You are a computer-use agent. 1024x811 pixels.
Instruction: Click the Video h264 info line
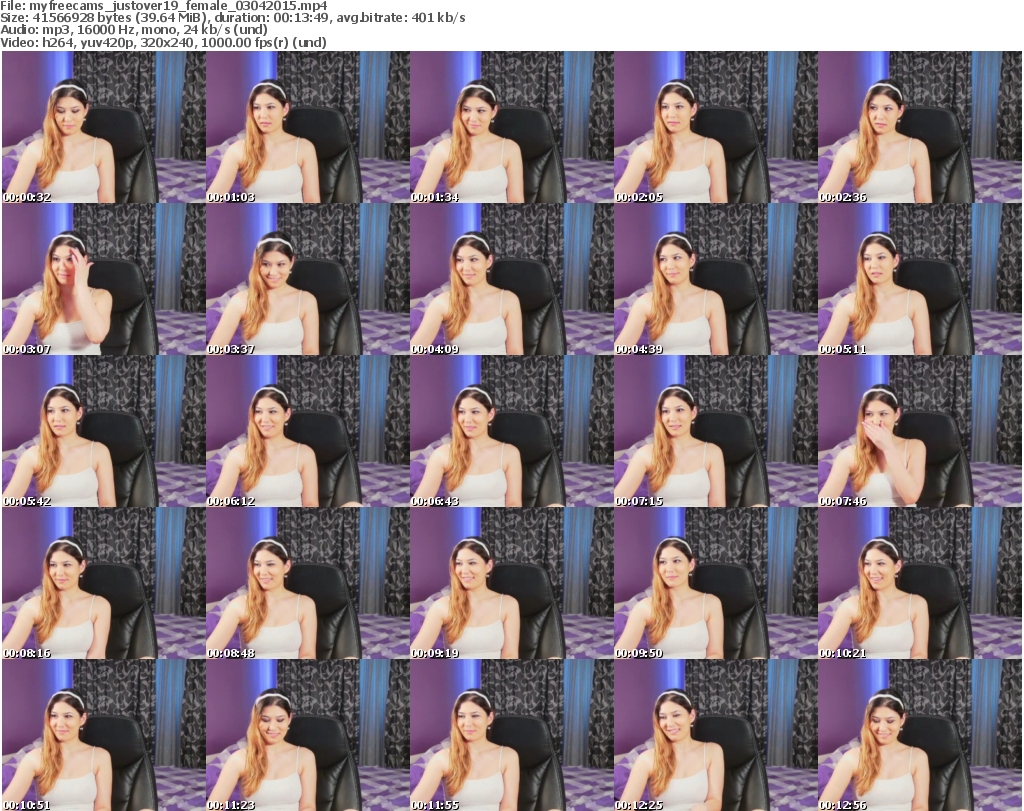[x=163, y=42]
